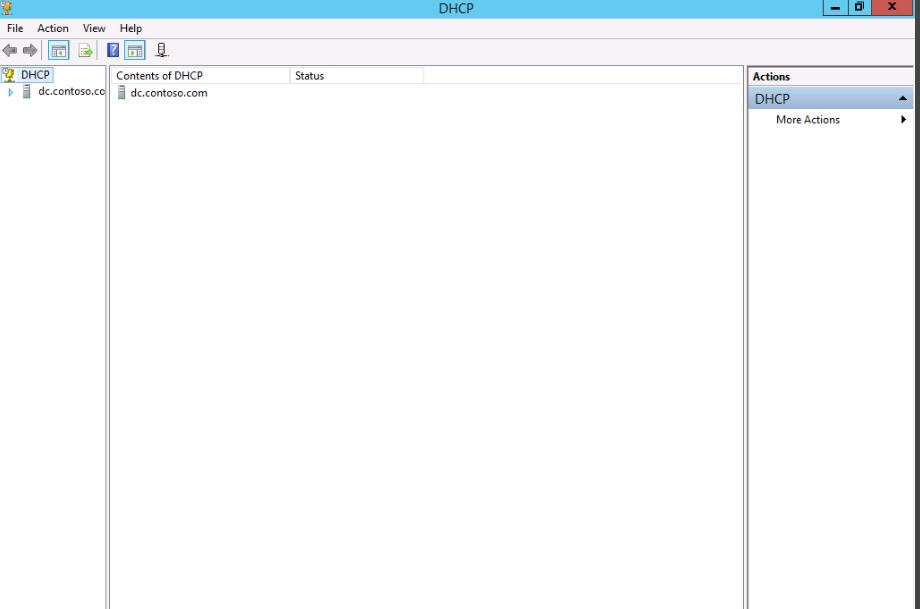920x609 pixels.
Task: Open the Help menu
Action: (131, 28)
